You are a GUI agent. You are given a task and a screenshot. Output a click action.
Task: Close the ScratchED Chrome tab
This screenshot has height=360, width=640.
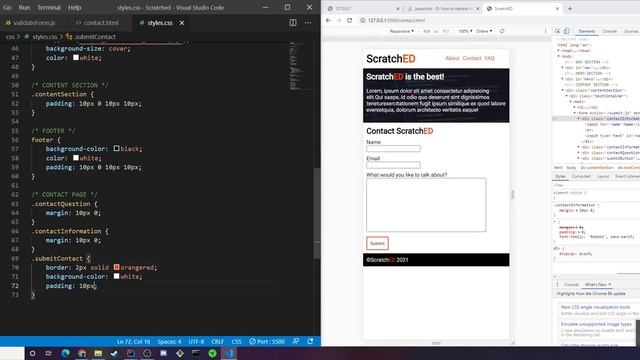(557, 9)
